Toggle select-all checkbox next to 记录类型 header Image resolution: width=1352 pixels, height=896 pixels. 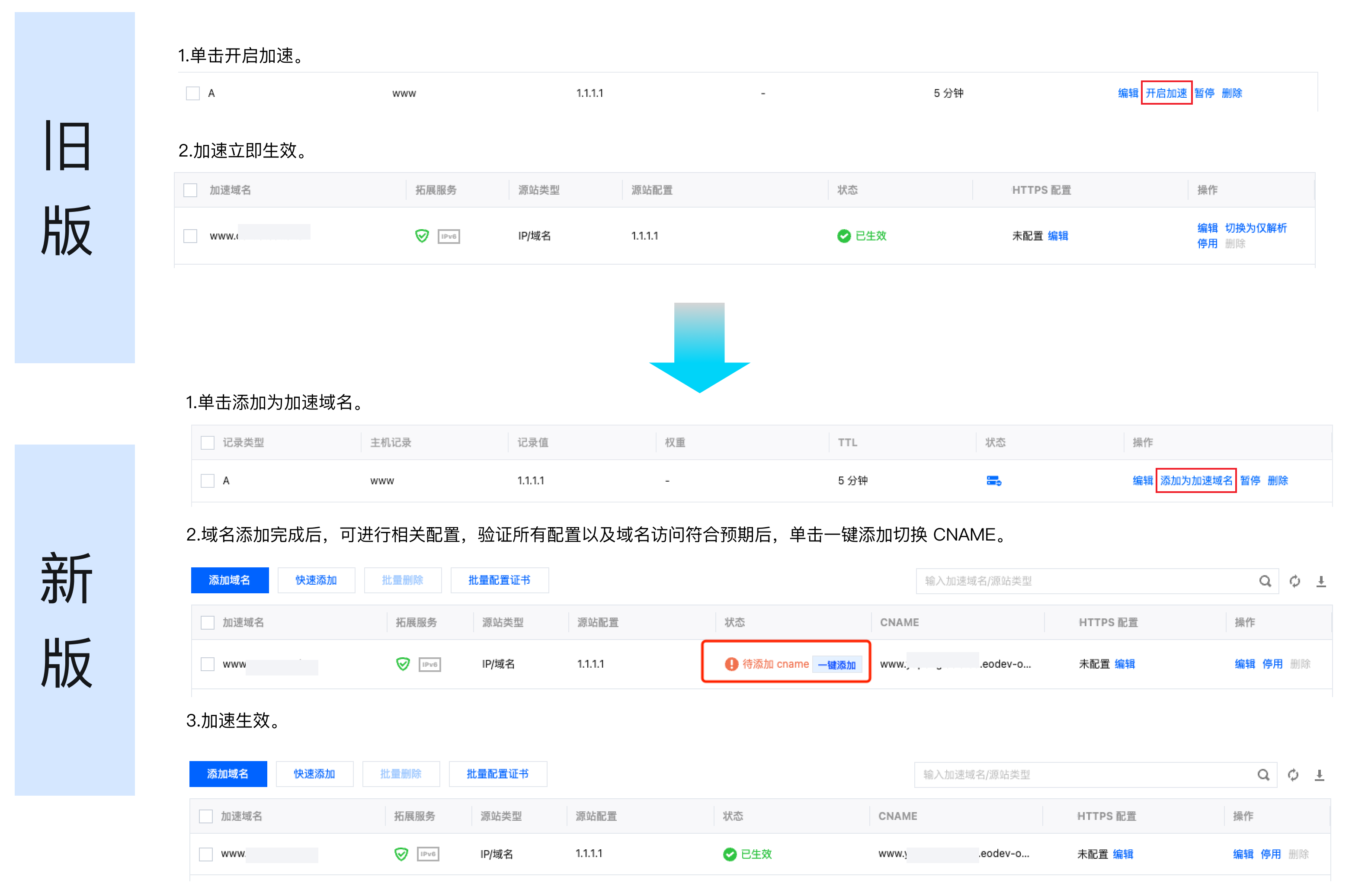208,443
